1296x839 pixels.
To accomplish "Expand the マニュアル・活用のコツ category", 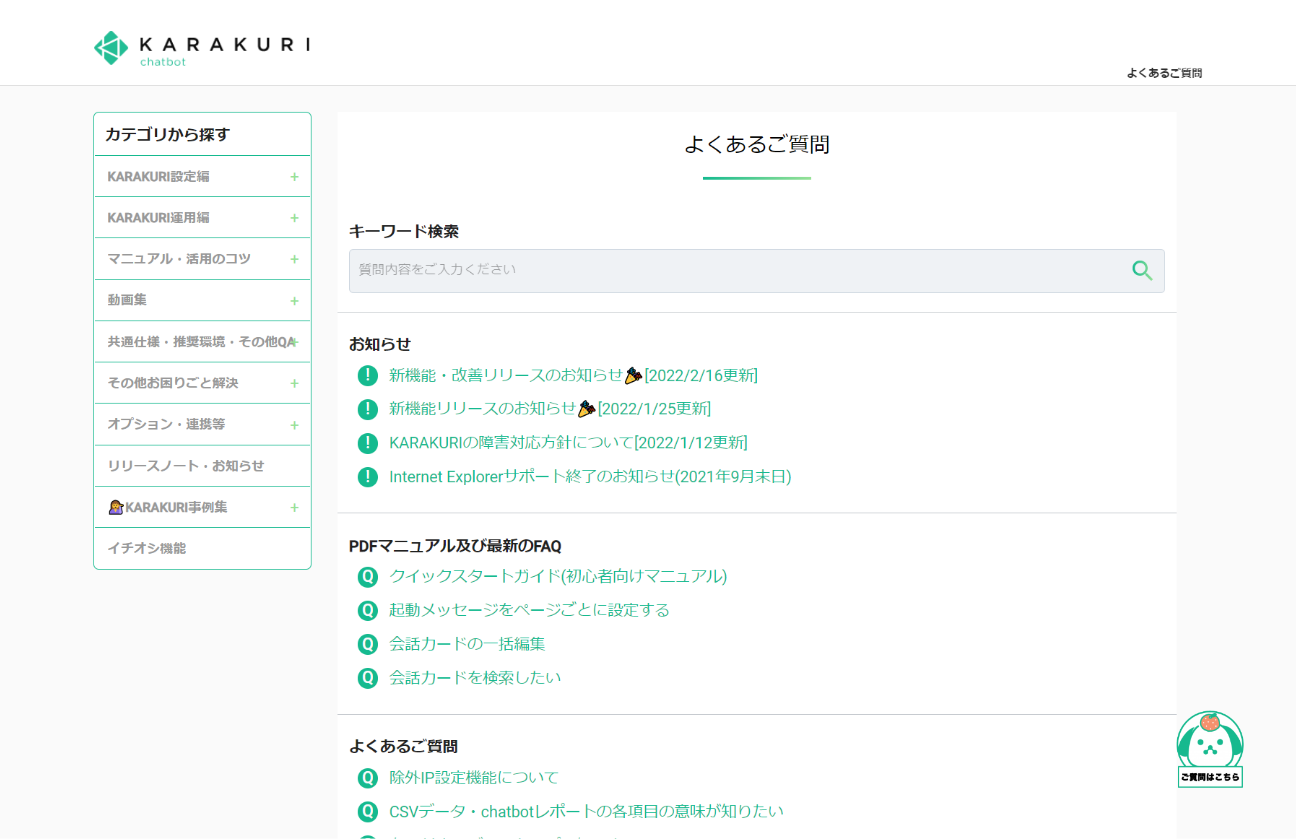I will tap(294, 259).
